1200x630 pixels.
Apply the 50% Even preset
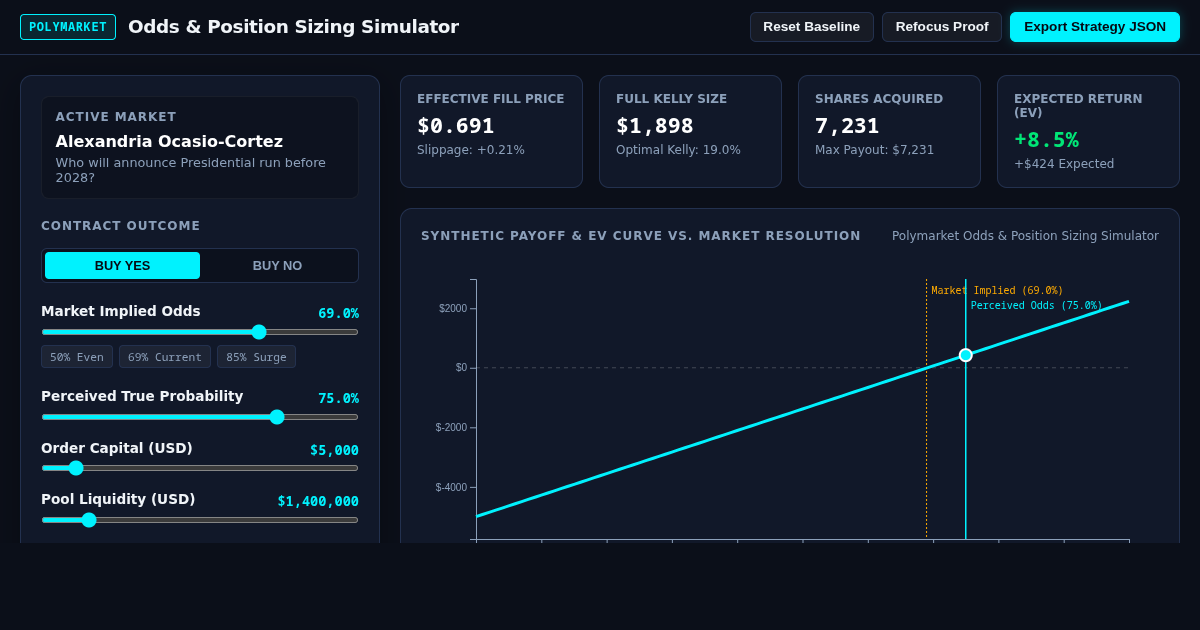click(x=77, y=357)
